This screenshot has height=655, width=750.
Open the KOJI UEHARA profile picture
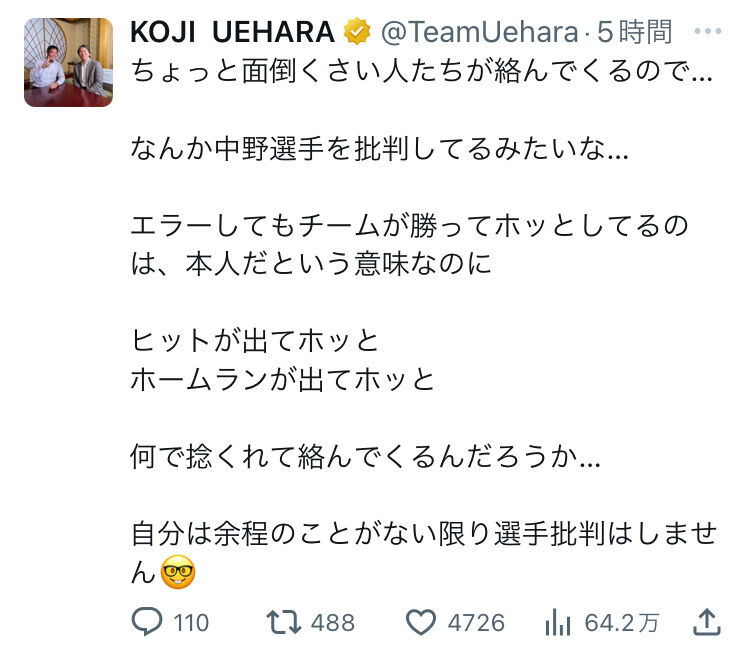[x=68, y=61]
